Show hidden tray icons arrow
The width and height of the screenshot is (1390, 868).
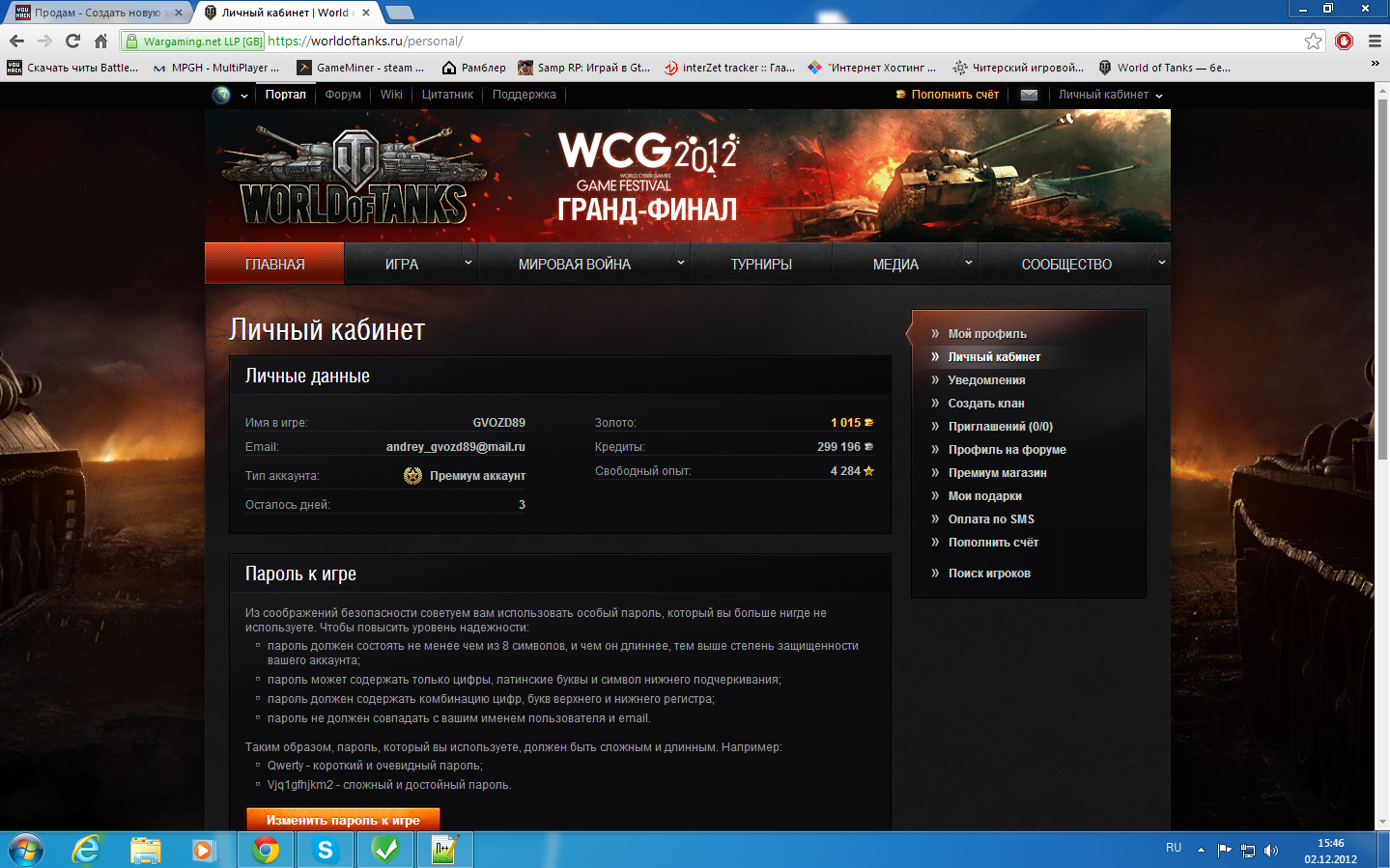1201,850
